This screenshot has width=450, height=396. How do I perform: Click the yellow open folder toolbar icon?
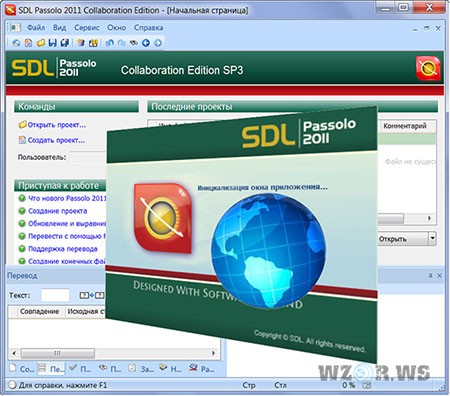point(41,43)
